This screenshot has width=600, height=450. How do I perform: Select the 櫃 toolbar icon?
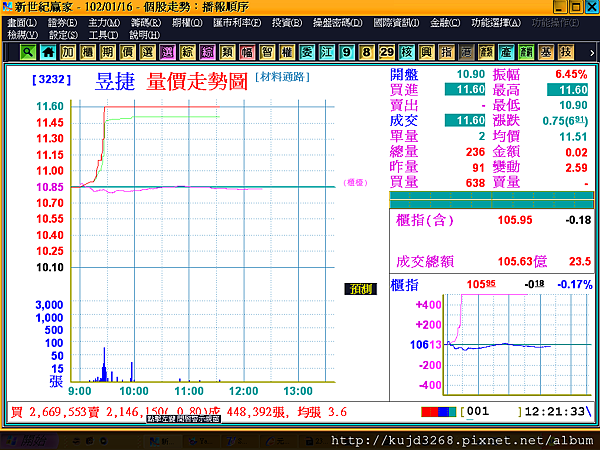[88, 52]
